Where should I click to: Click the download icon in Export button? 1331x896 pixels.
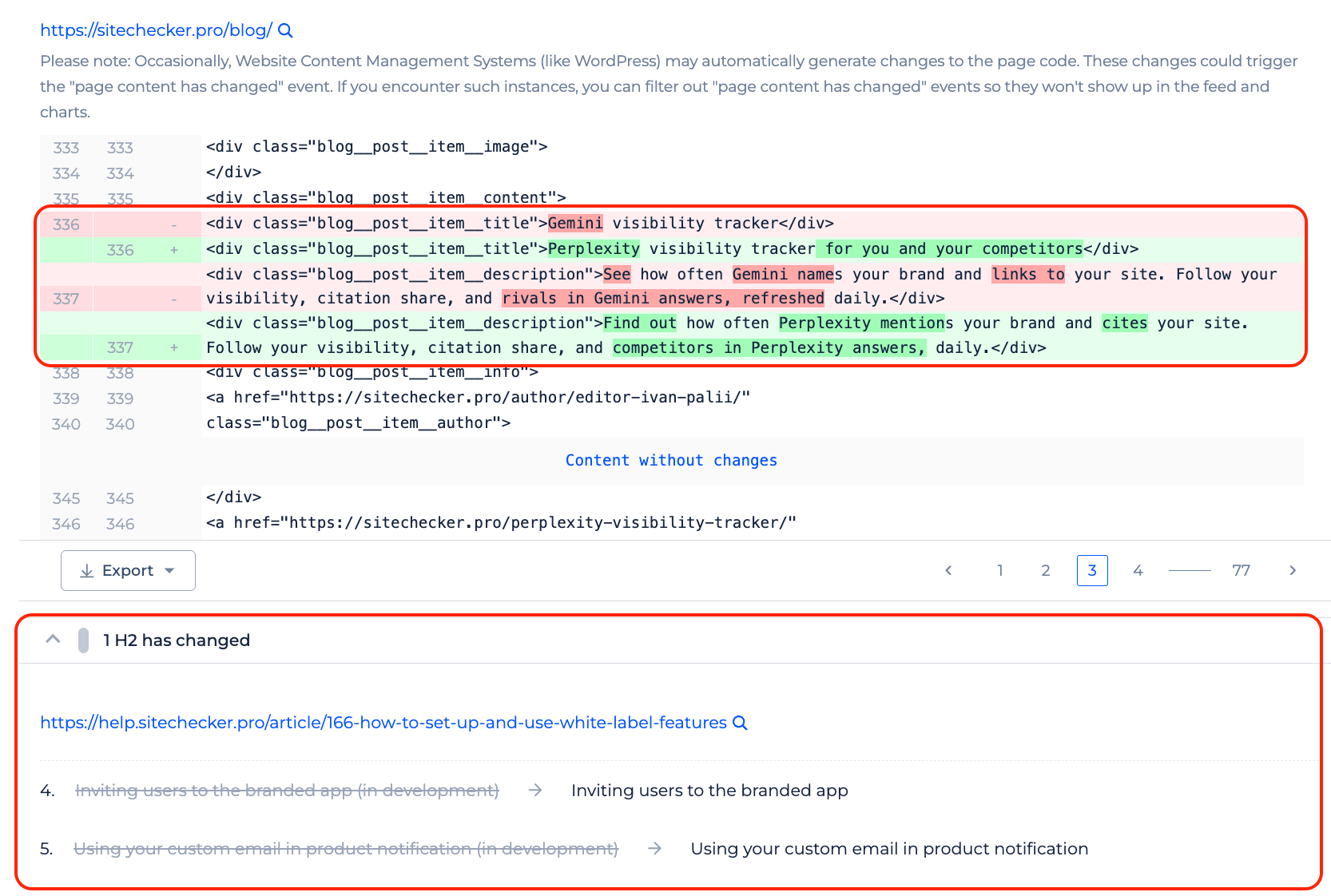coord(87,571)
